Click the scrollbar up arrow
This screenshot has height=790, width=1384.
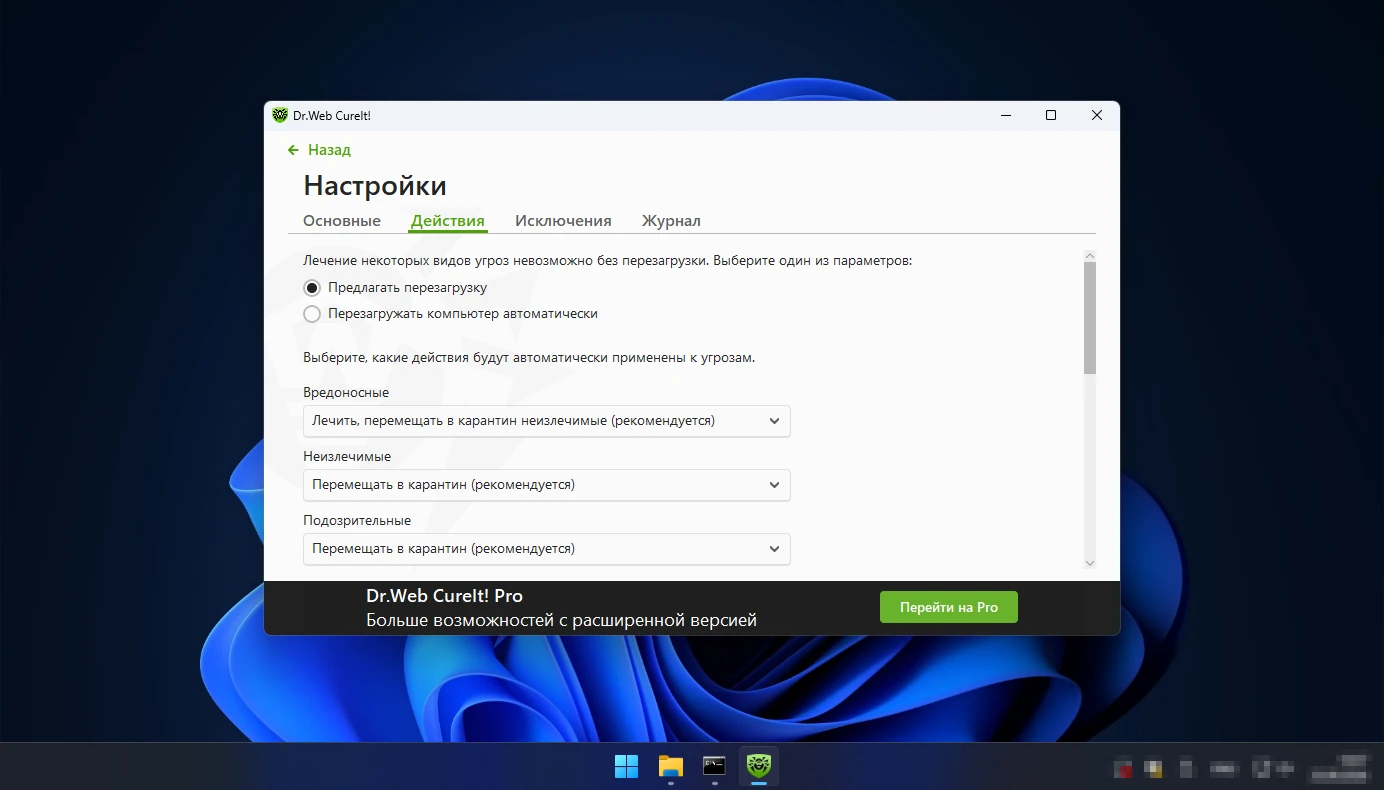coord(1090,256)
